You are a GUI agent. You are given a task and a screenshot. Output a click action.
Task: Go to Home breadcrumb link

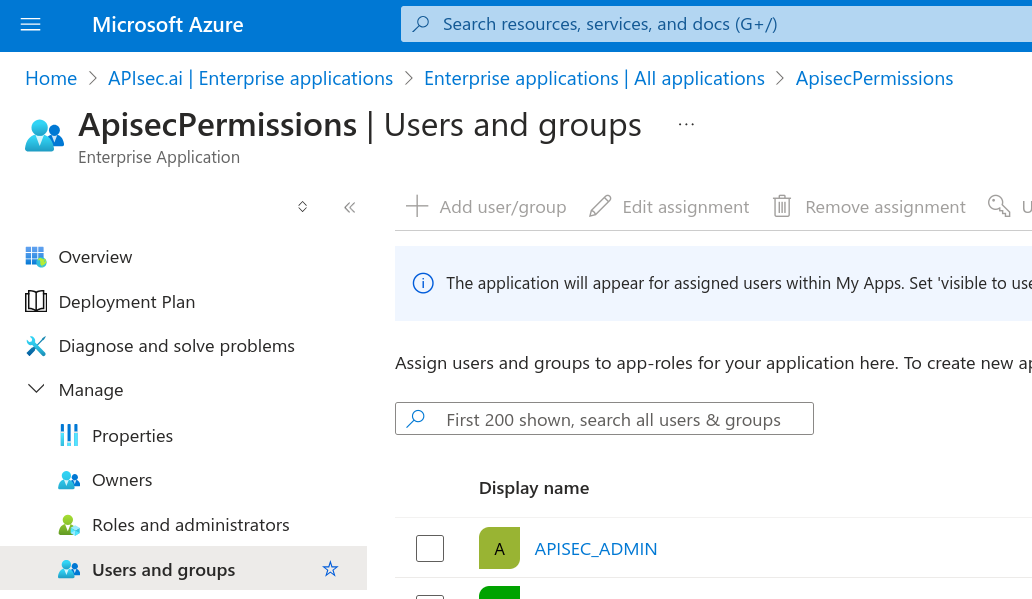pyautogui.click(x=51, y=78)
